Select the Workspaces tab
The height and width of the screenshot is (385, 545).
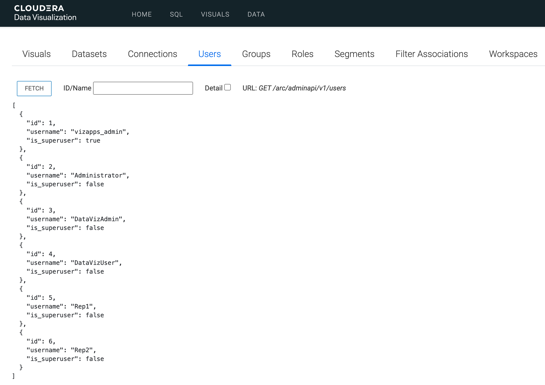[513, 54]
